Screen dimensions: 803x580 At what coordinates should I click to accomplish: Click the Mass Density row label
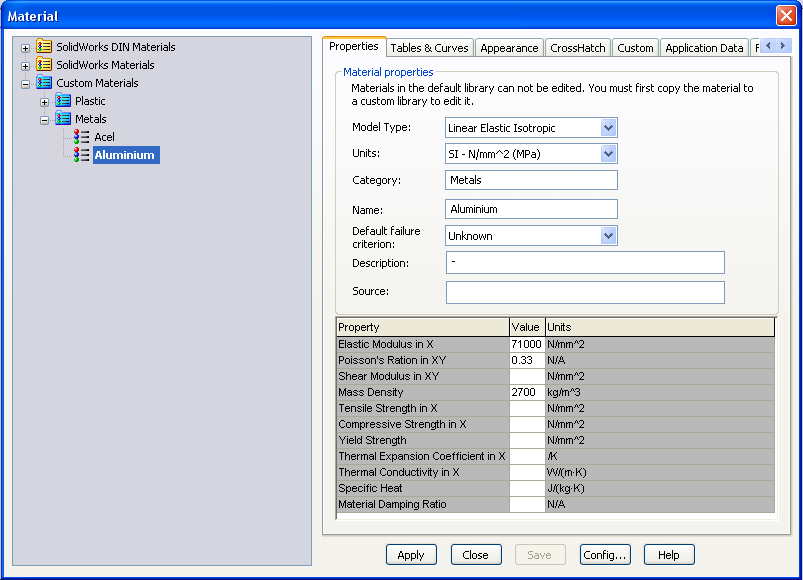coord(422,392)
